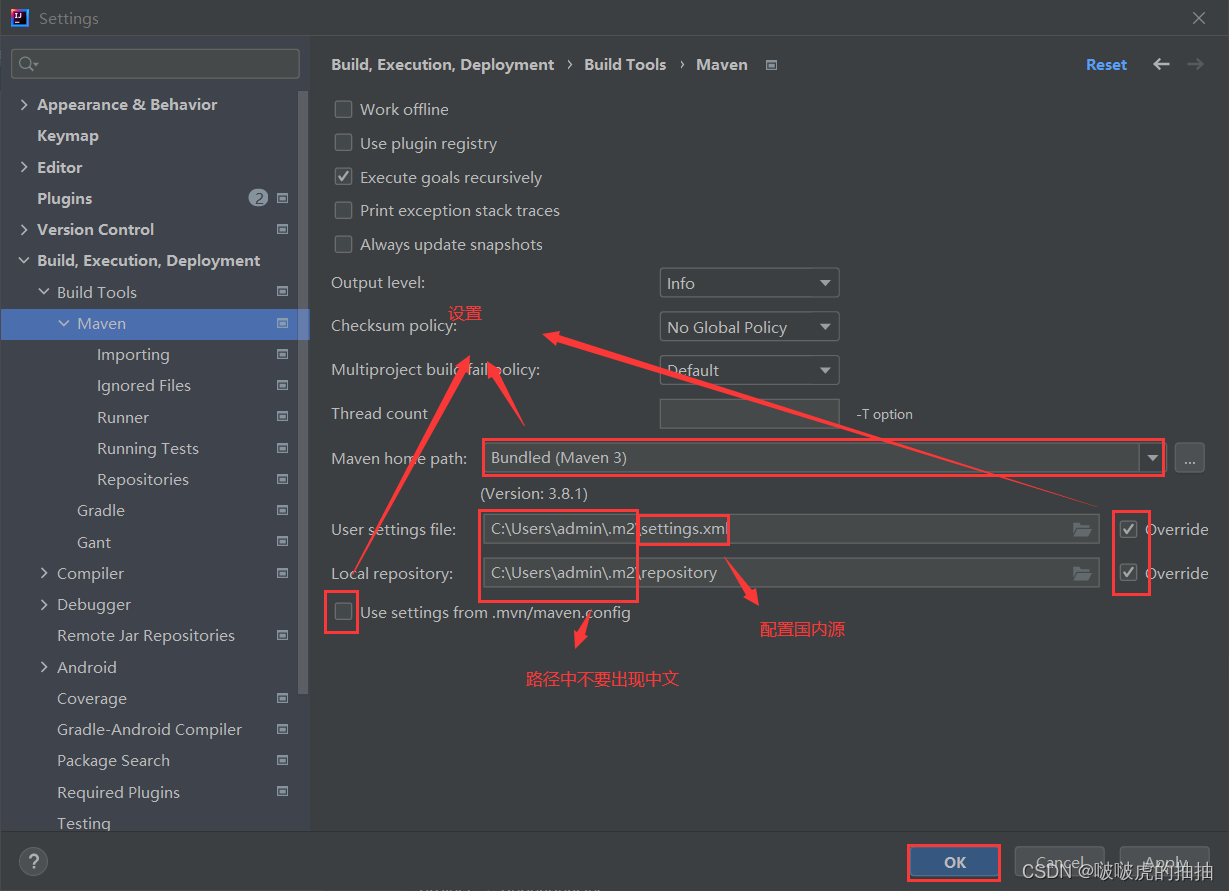This screenshot has height=891, width=1229.
Task: Click the project-level icon beside Remote Jar Repositories
Action: point(282,635)
